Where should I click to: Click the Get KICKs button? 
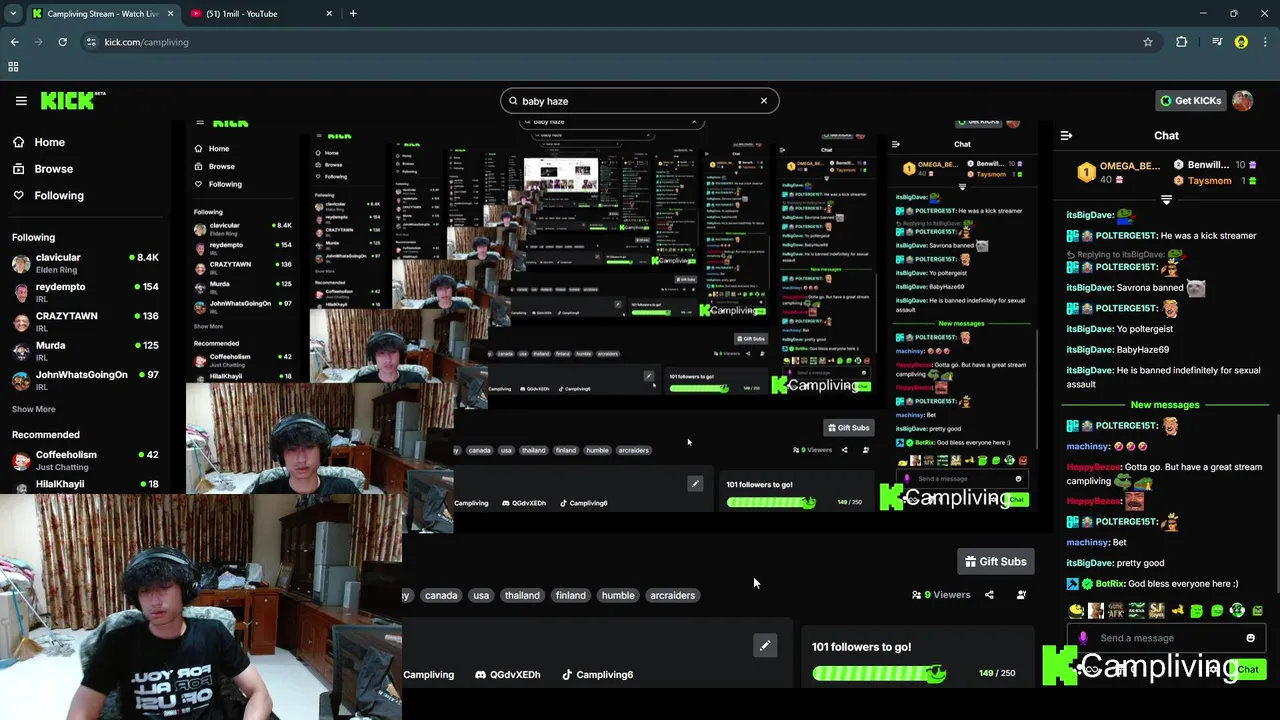click(1190, 100)
